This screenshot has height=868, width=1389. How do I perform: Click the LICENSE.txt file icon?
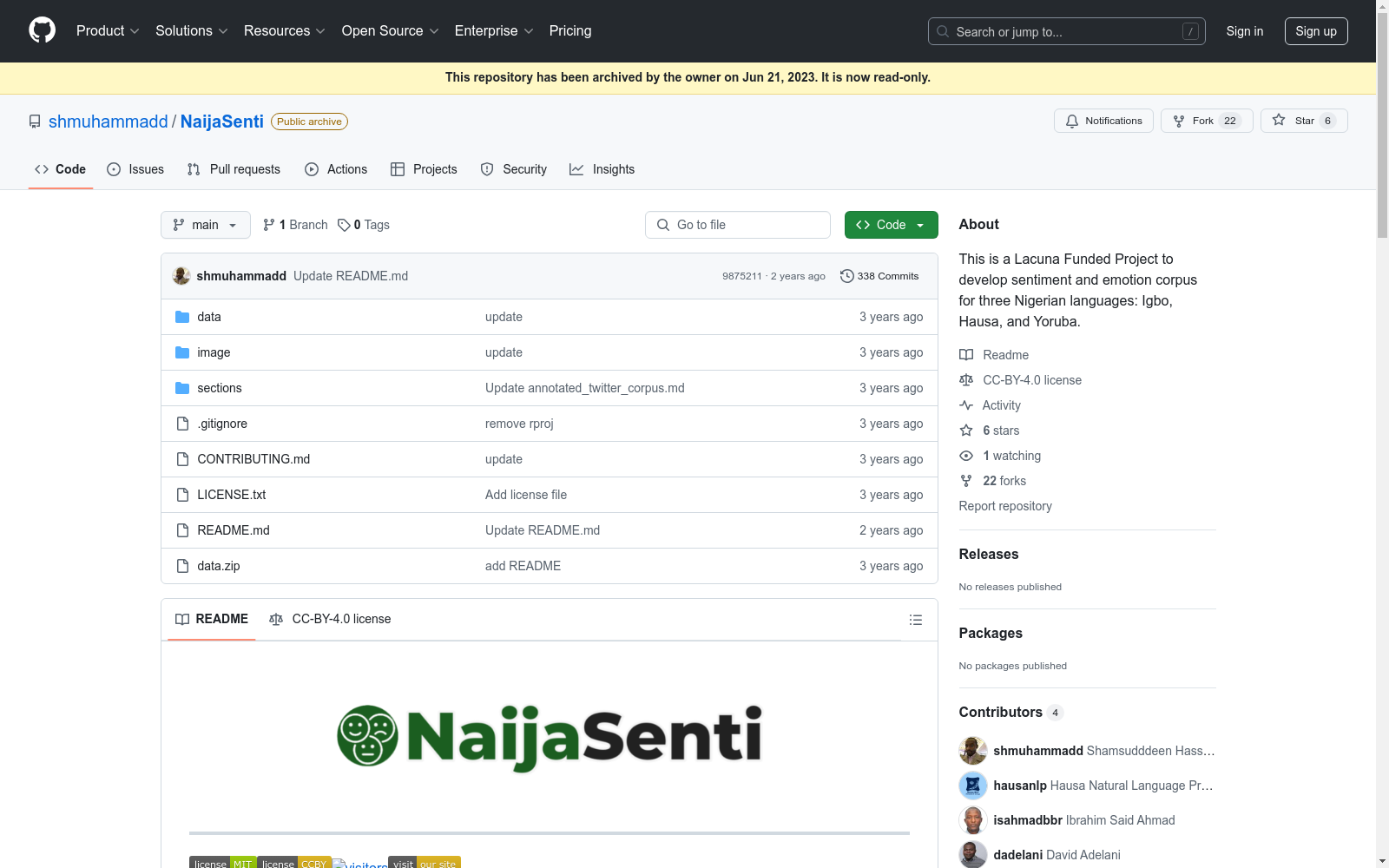click(182, 495)
